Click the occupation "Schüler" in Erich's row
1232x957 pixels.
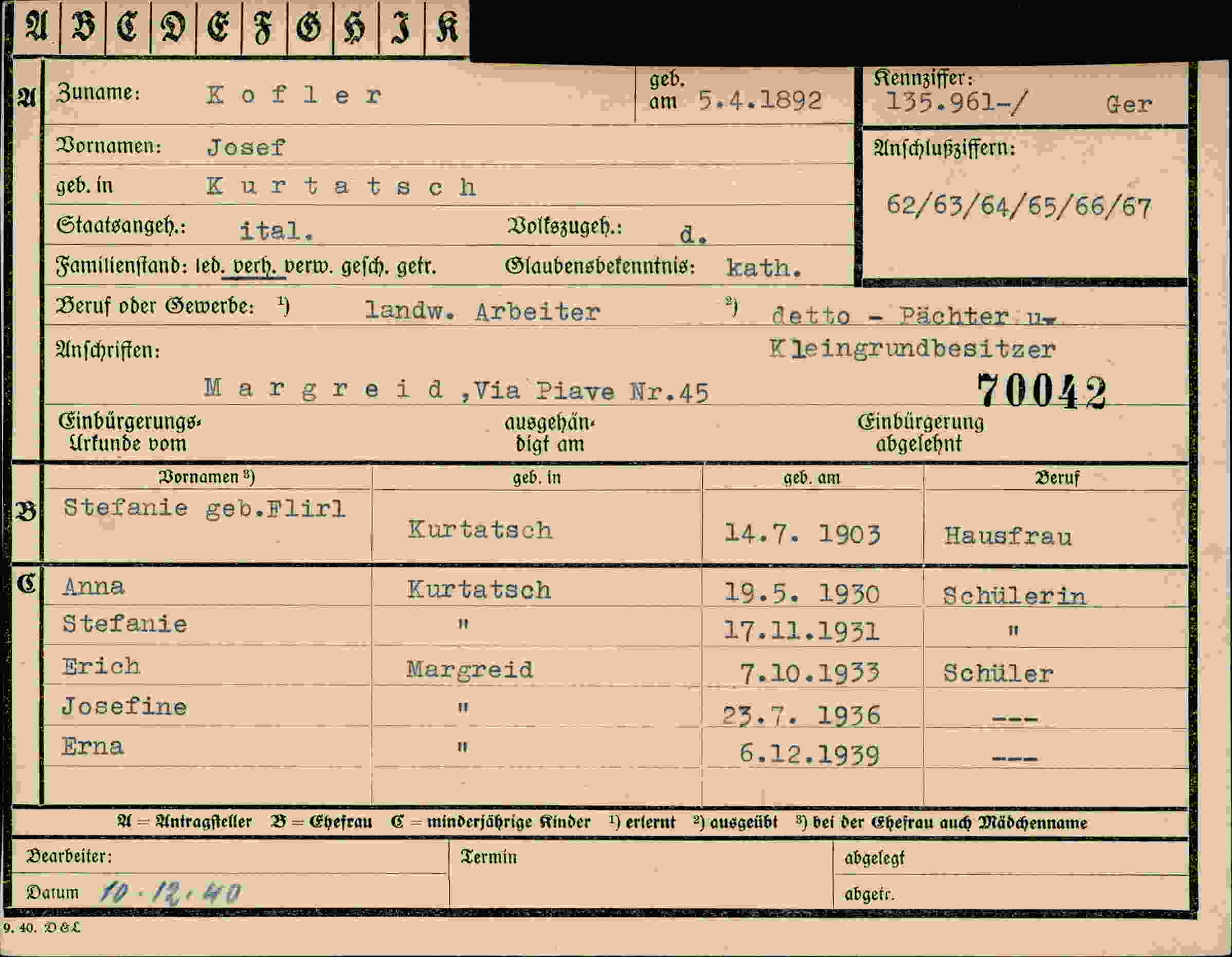pos(999,674)
